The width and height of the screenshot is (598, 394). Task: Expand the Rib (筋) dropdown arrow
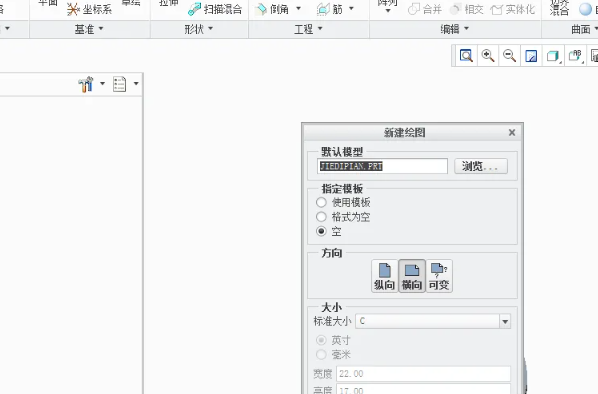click(351, 8)
